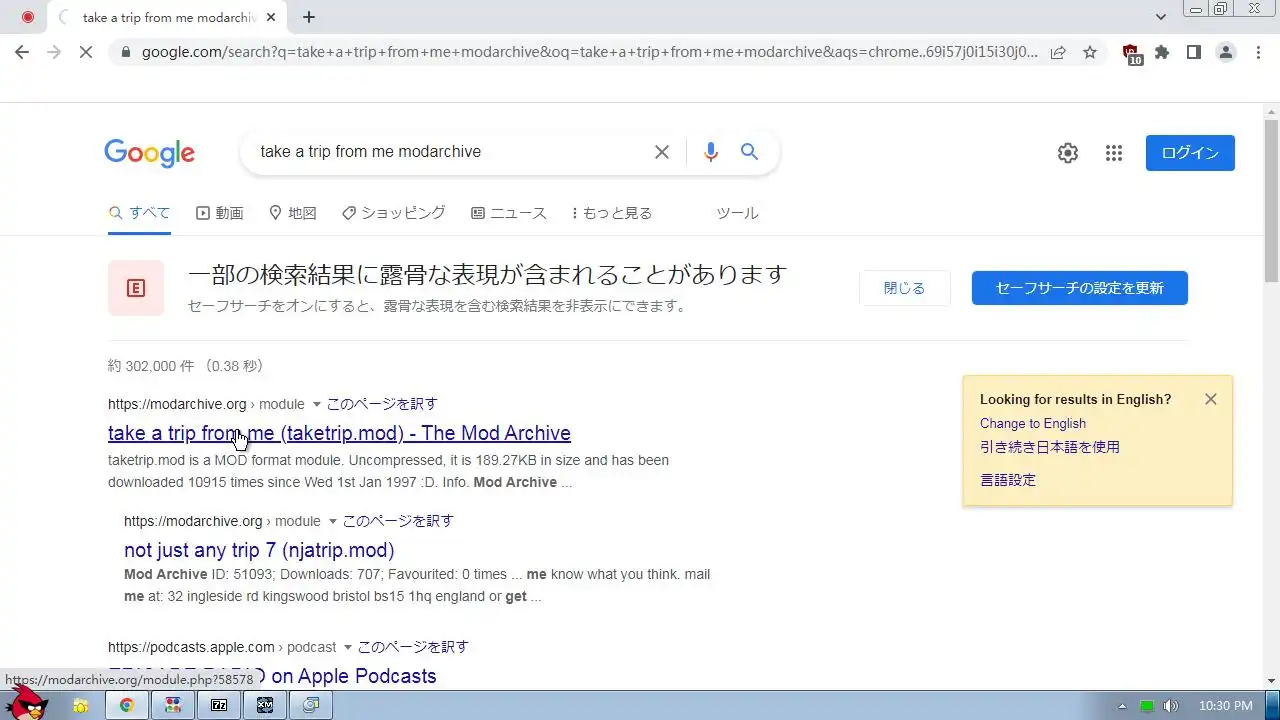Image resolution: width=1280 pixels, height=720 pixels.
Task: Stop loading the page
Action: click(x=86, y=52)
